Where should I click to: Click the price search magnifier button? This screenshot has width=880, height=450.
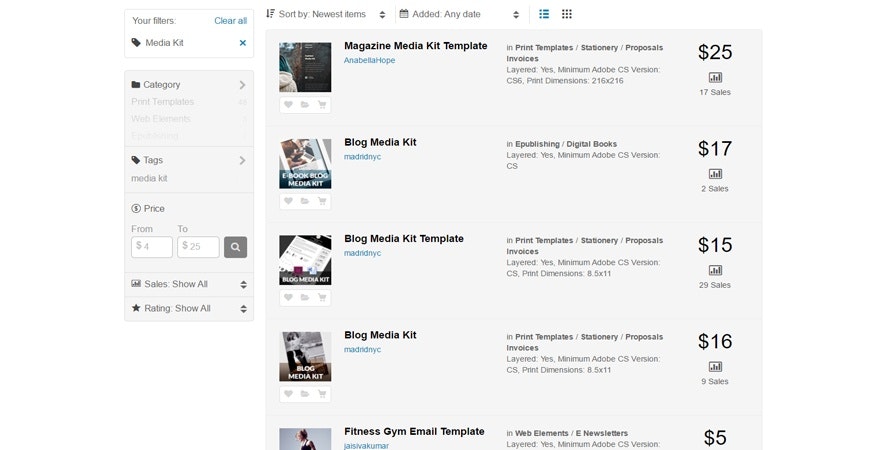(235, 246)
